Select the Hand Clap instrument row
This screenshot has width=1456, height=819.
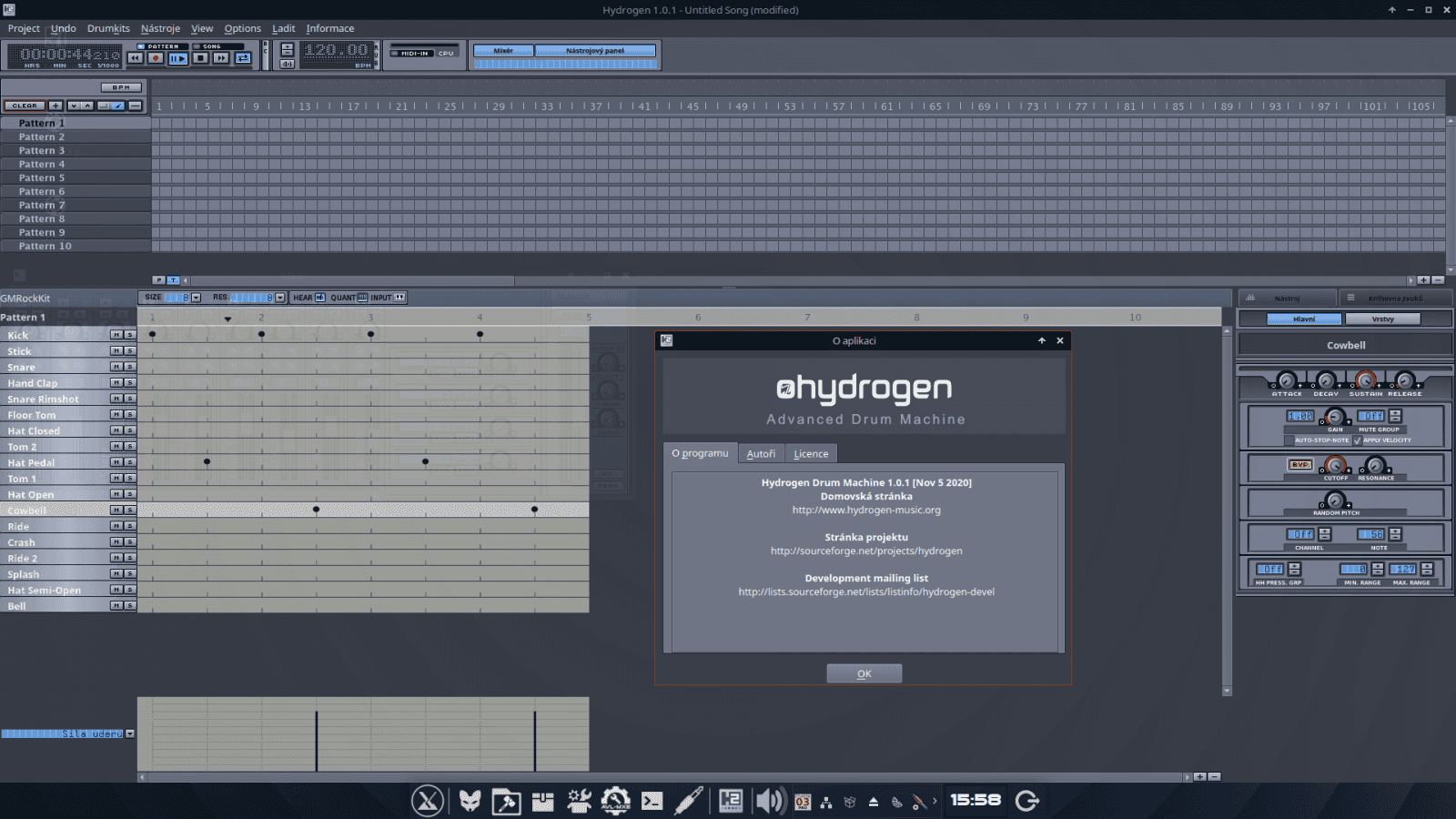click(55, 383)
